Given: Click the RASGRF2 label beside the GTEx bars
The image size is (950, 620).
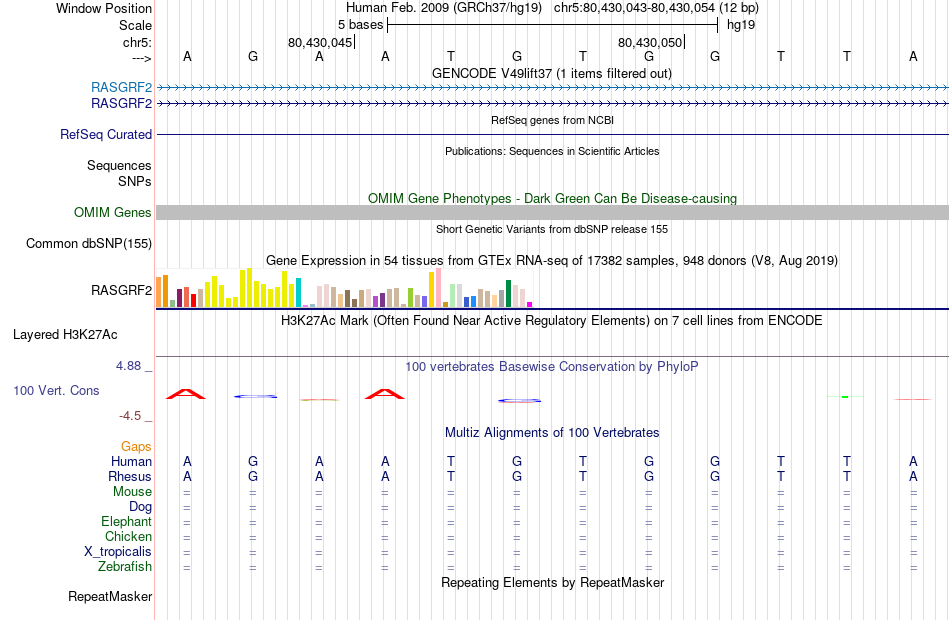Looking at the screenshot, I should pyautogui.click(x=121, y=290).
